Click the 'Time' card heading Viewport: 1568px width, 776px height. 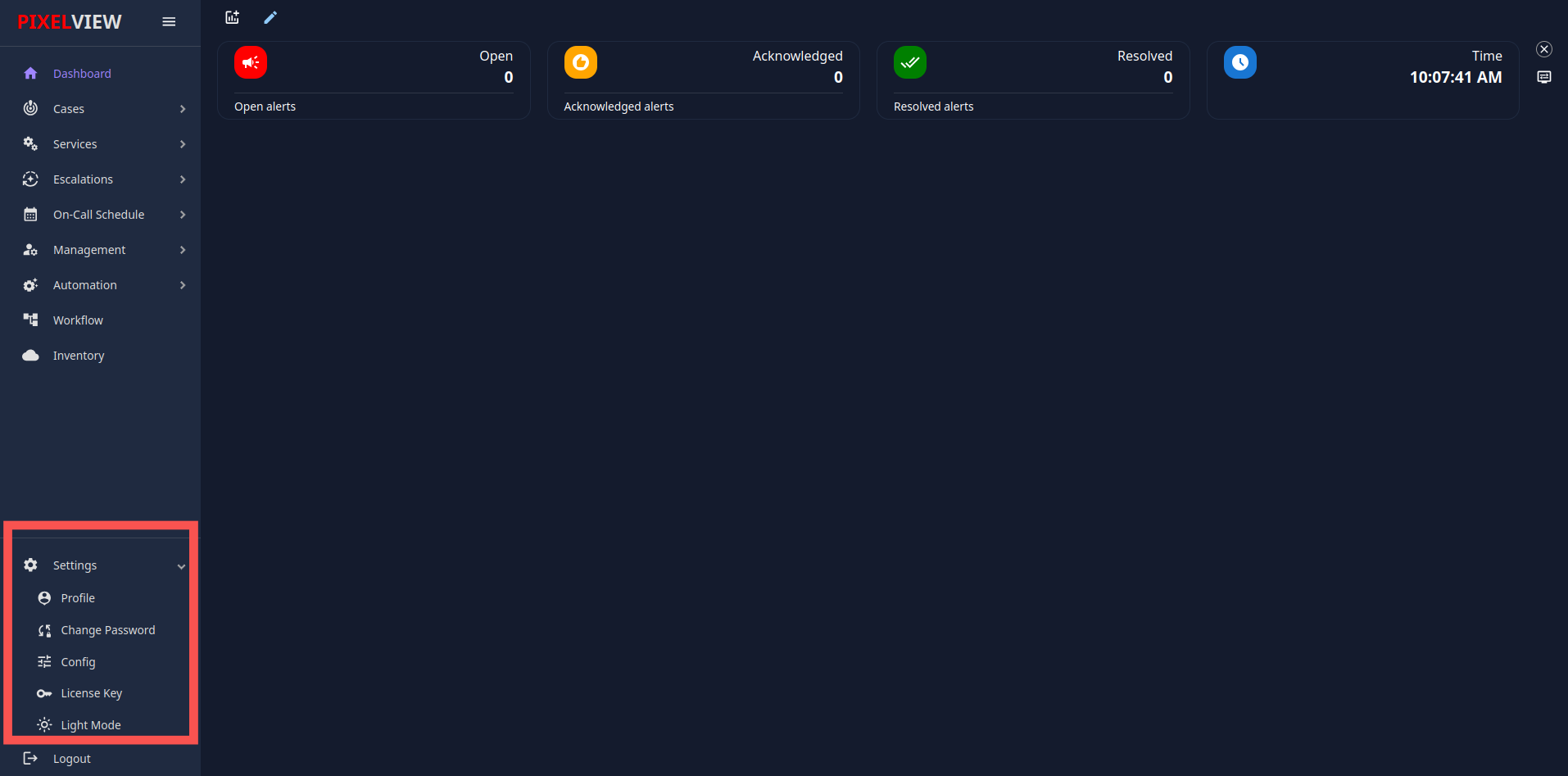point(1487,56)
